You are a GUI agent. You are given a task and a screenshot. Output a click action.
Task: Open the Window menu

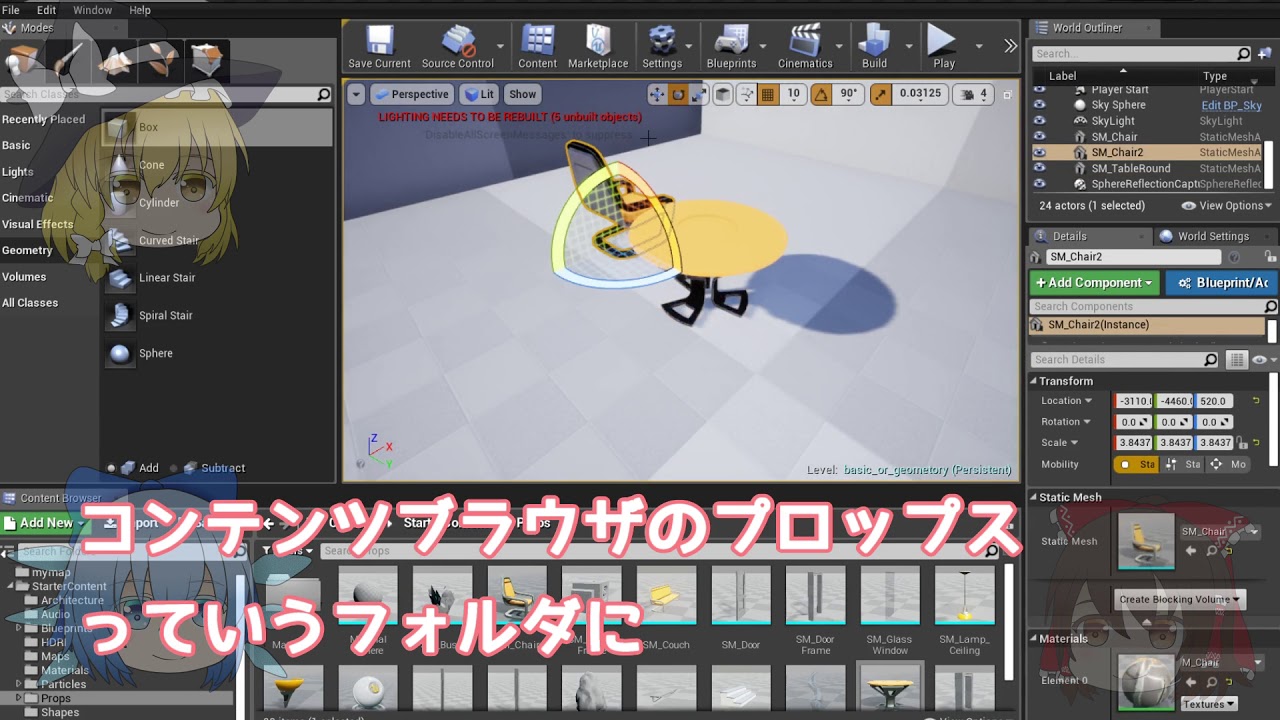93,10
